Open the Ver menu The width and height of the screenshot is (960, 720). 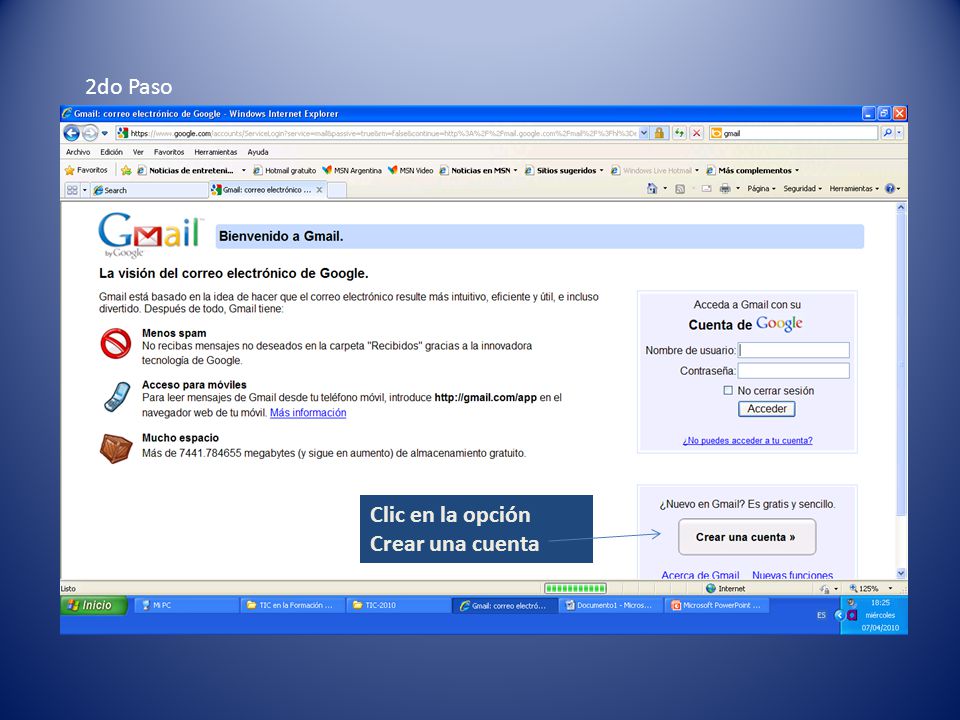[138, 152]
